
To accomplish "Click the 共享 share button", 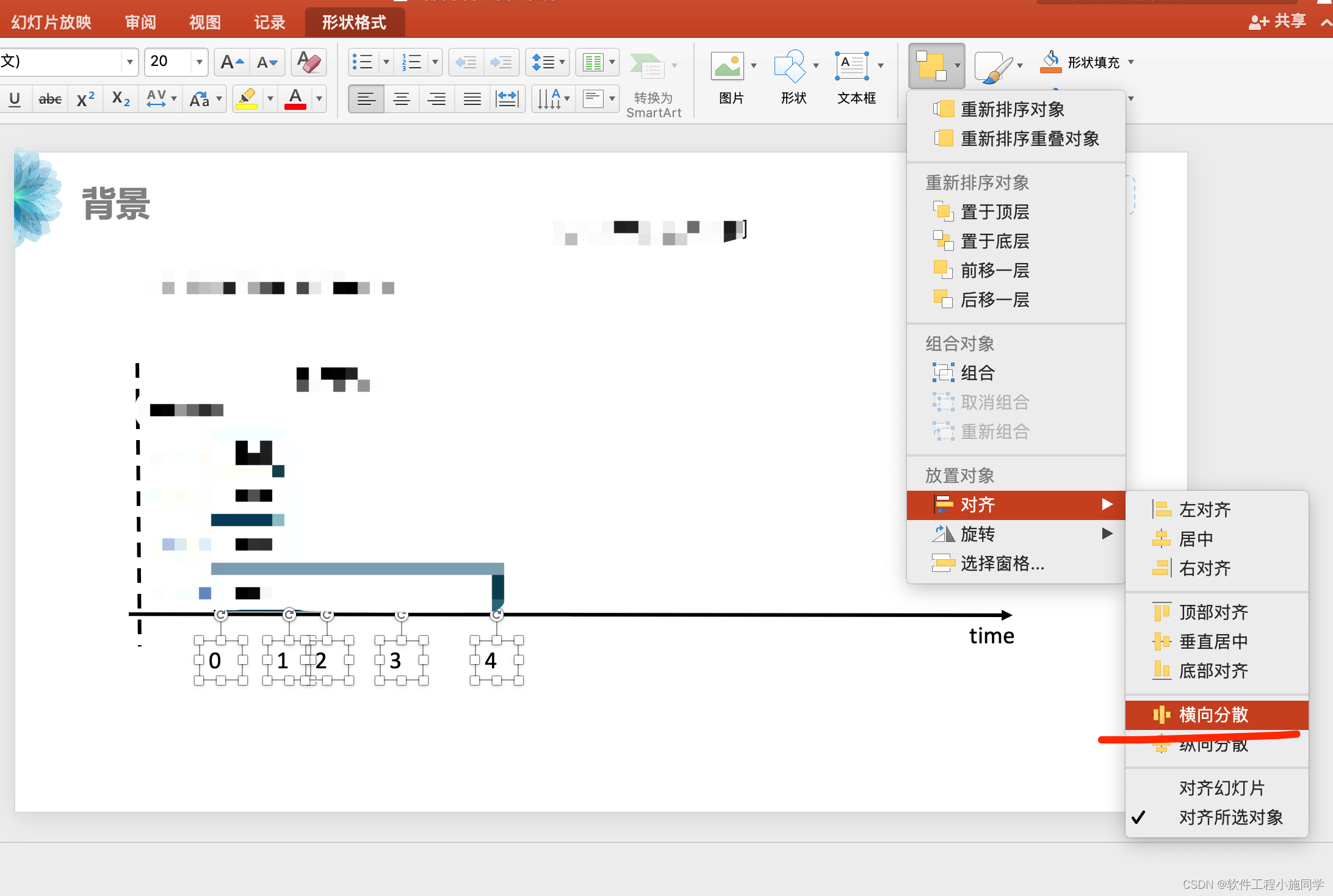I will pos(1277,22).
